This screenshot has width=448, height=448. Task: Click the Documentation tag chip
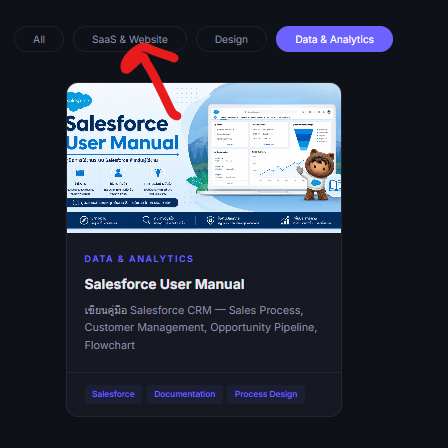coord(185,394)
